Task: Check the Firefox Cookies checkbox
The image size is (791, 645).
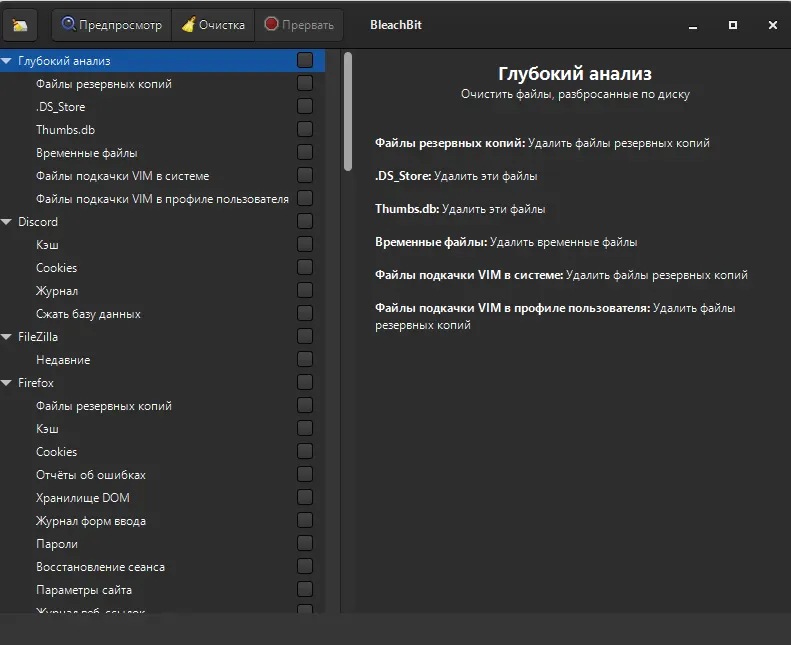Action: pos(305,452)
